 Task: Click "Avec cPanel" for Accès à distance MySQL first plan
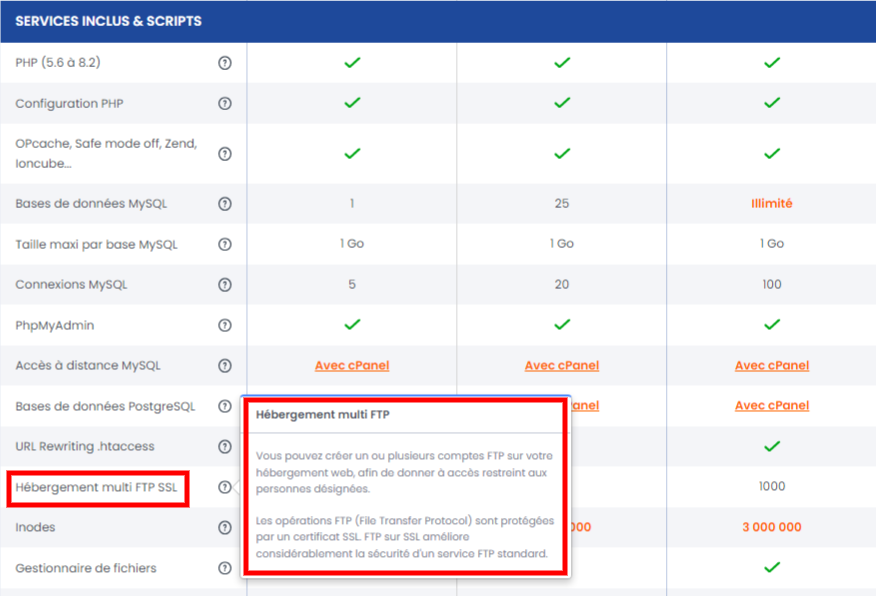click(x=351, y=365)
